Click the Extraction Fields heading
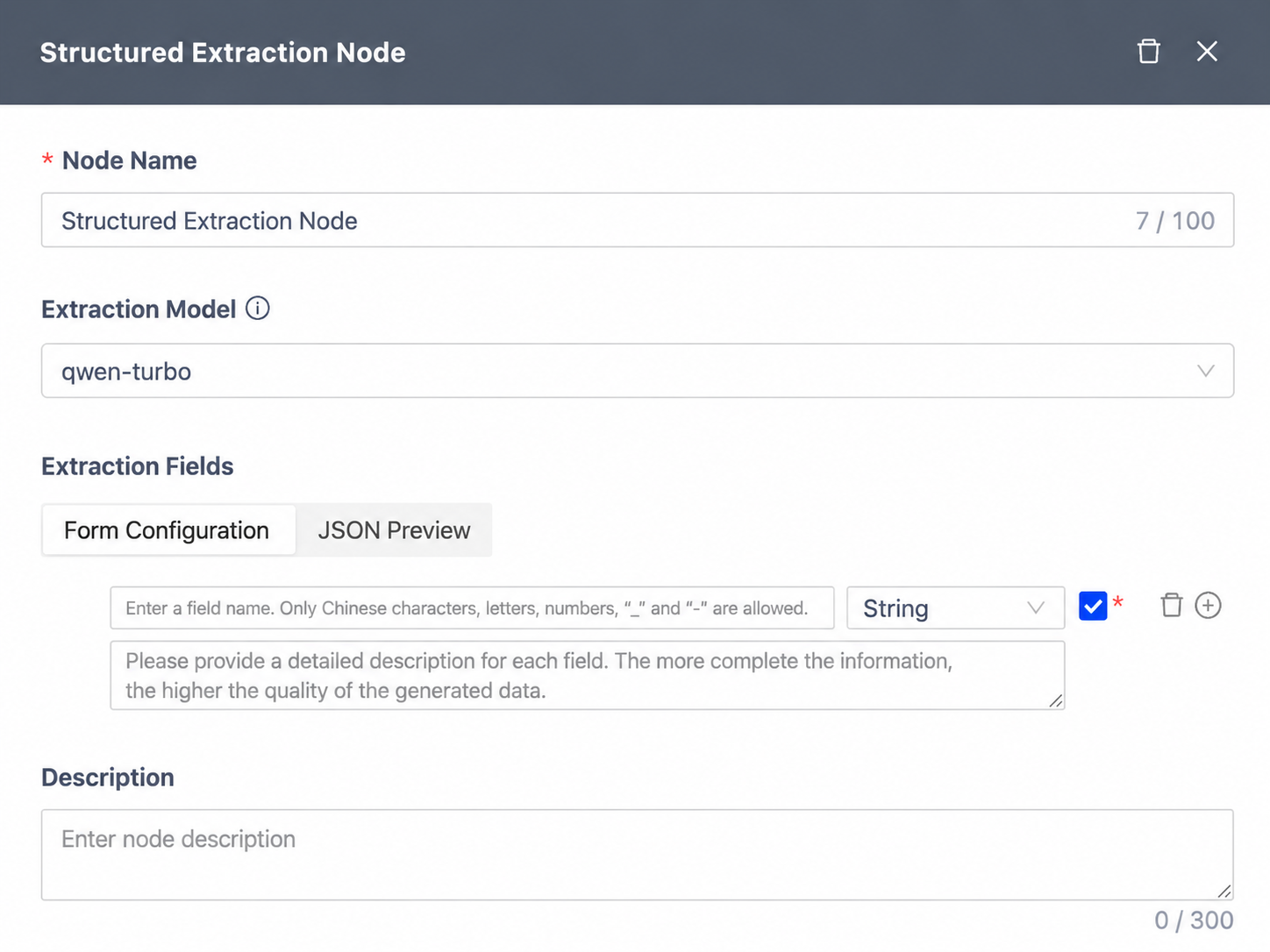The height and width of the screenshot is (952, 1270). click(x=138, y=466)
